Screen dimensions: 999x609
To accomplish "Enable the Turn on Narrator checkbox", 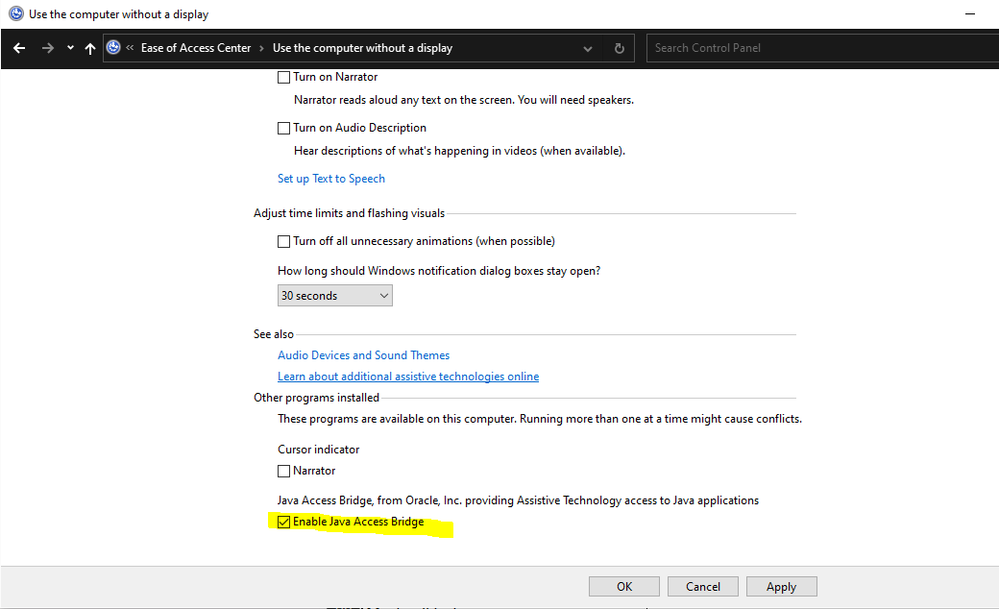I will (x=284, y=77).
